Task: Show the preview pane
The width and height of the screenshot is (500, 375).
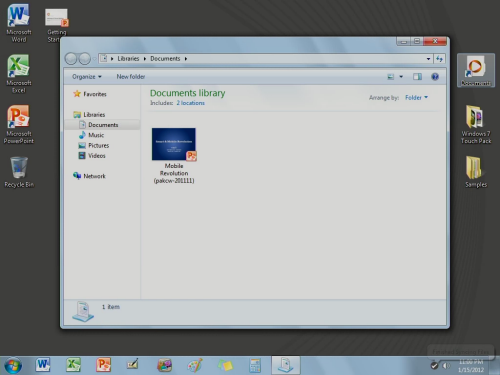Action: click(417, 77)
